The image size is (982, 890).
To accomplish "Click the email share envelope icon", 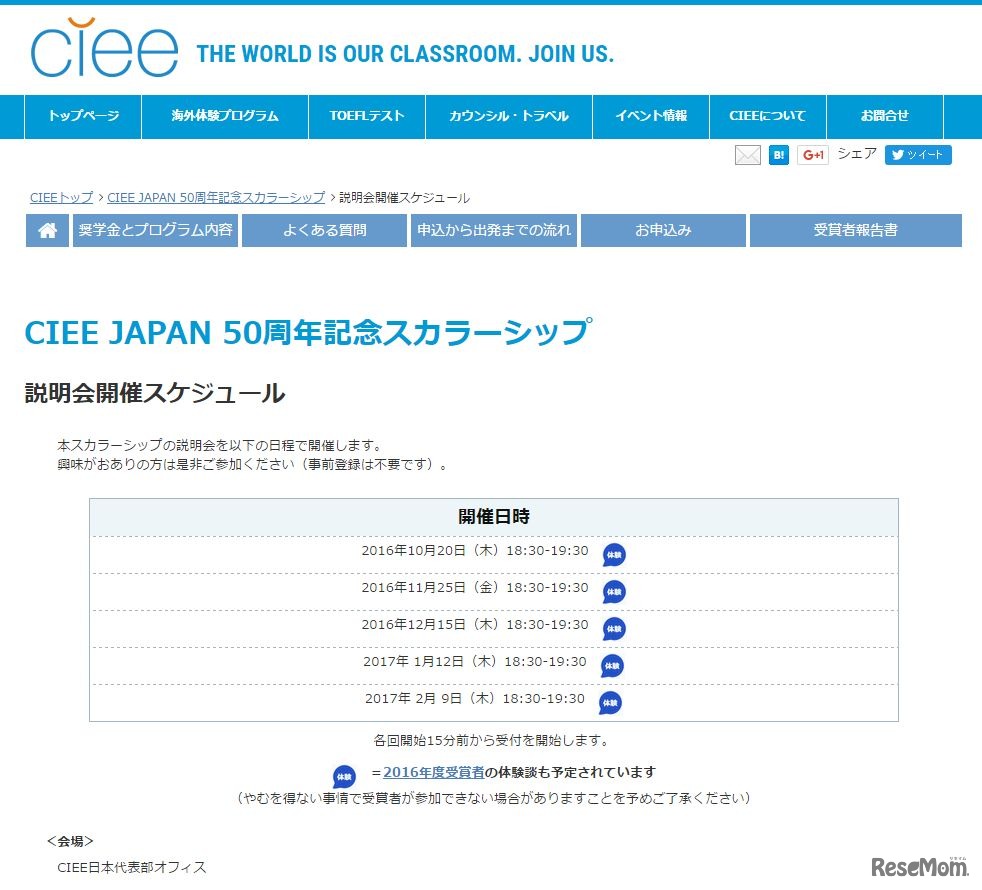I will [x=747, y=155].
